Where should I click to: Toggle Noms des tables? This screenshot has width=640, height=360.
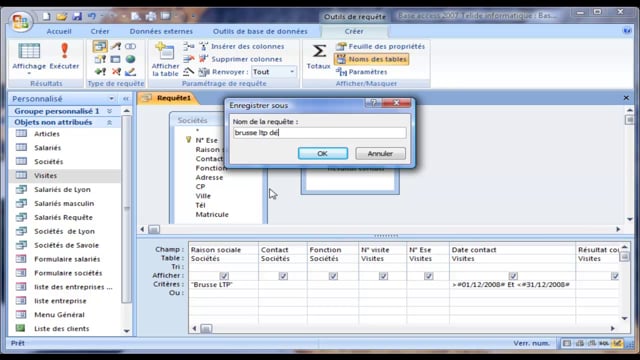coord(371,59)
